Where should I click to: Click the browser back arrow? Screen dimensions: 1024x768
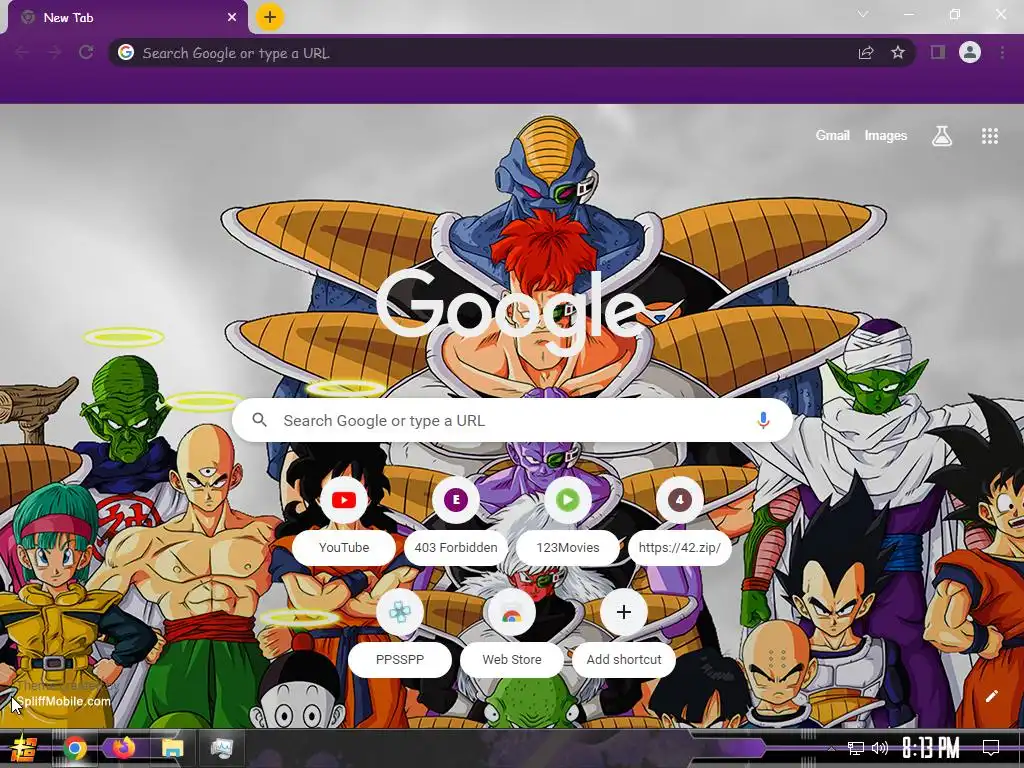(22, 53)
